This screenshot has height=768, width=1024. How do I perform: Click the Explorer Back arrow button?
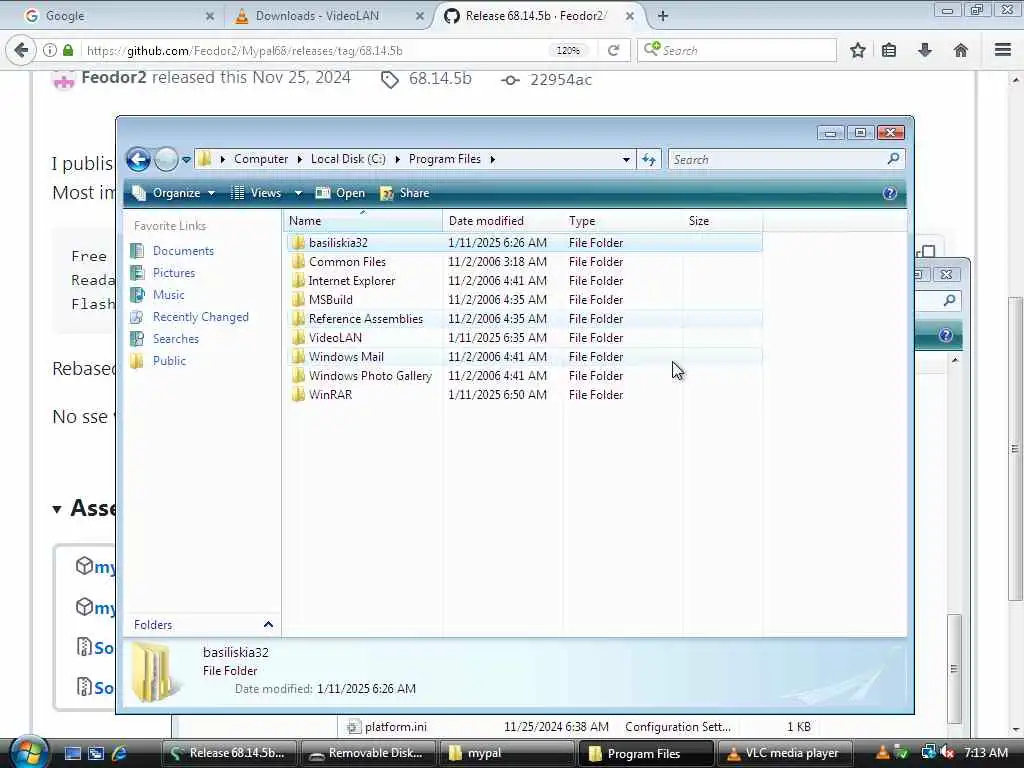pos(138,159)
